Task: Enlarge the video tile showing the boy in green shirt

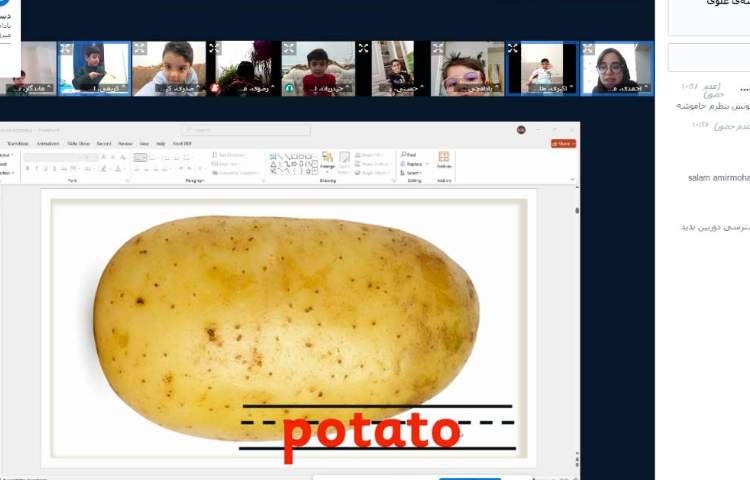Action: 66,48
